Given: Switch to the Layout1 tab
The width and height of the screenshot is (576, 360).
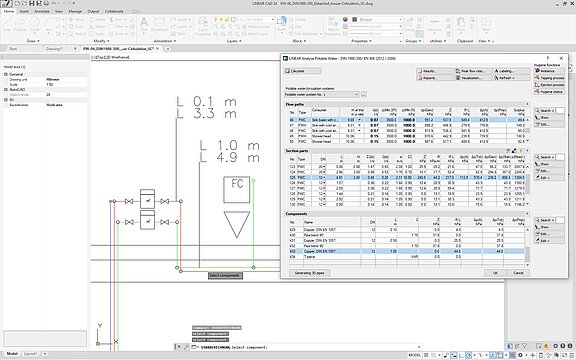Looking at the screenshot, I should tap(30, 354).
